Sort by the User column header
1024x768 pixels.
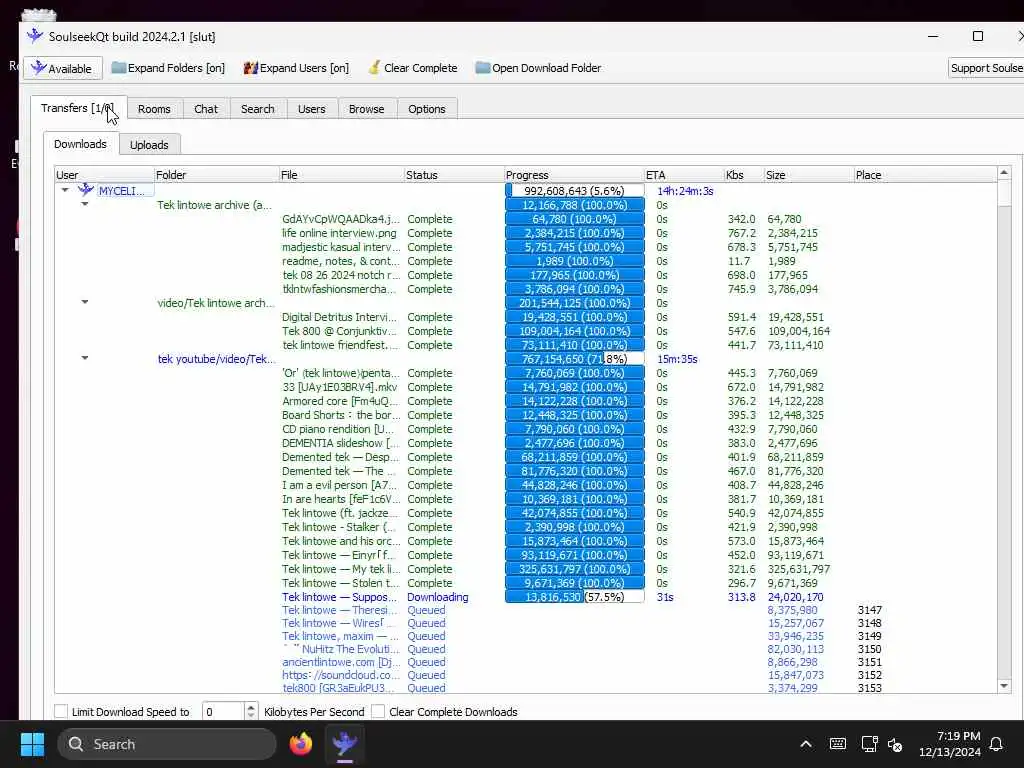click(x=104, y=175)
